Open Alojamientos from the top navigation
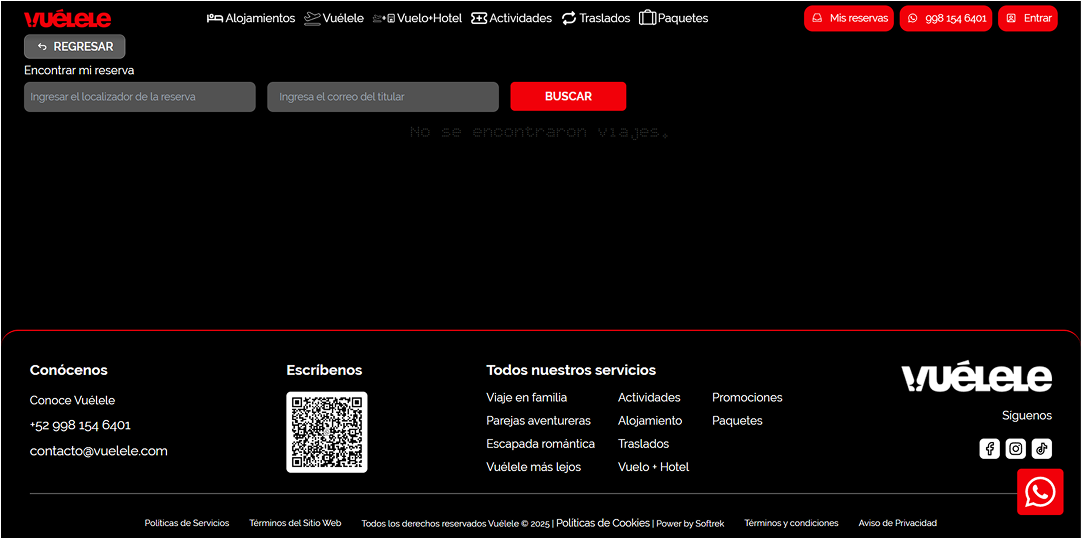This screenshot has width=1081, height=539. 251,19
